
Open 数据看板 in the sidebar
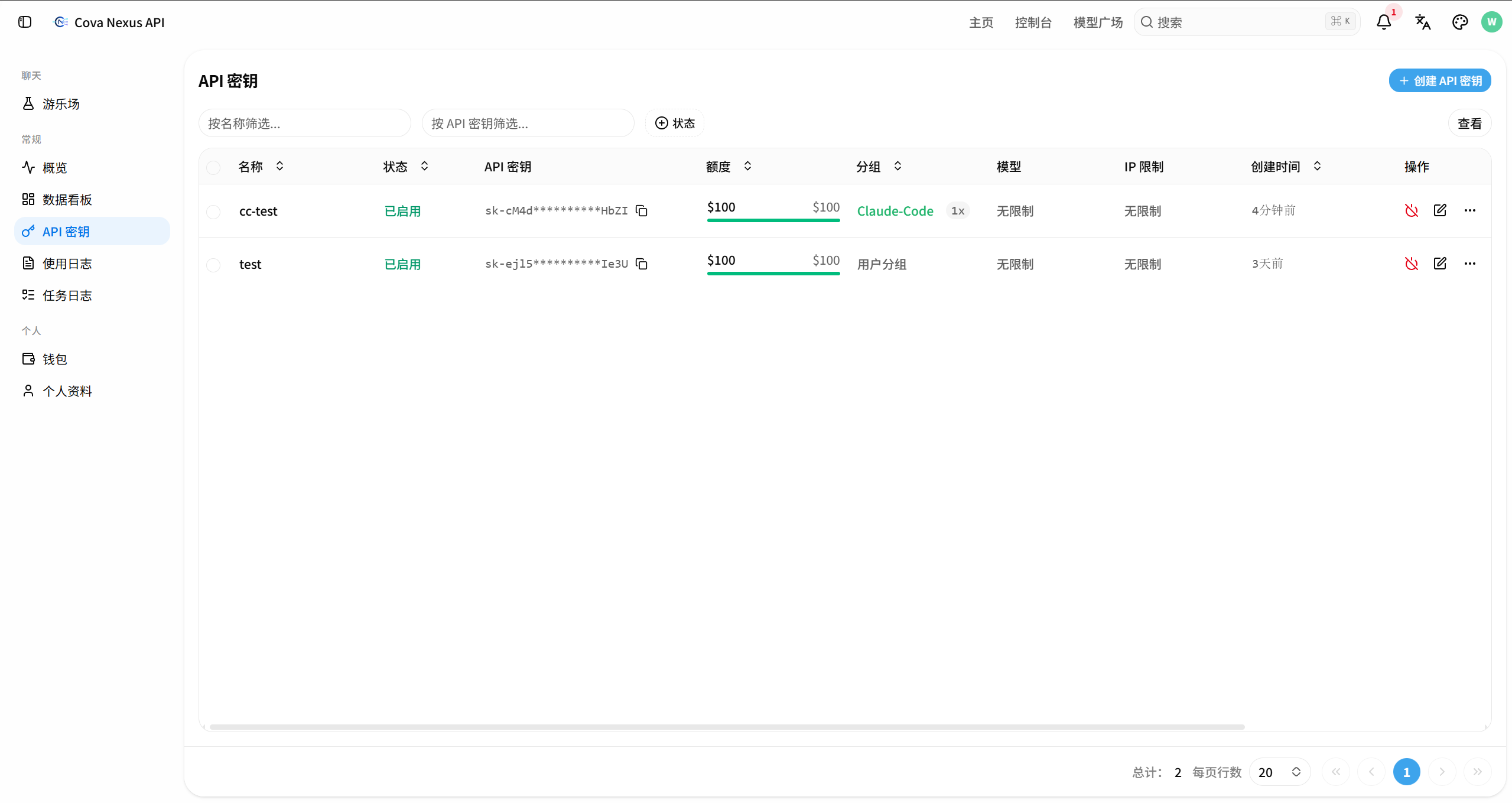(x=92, y=200)
